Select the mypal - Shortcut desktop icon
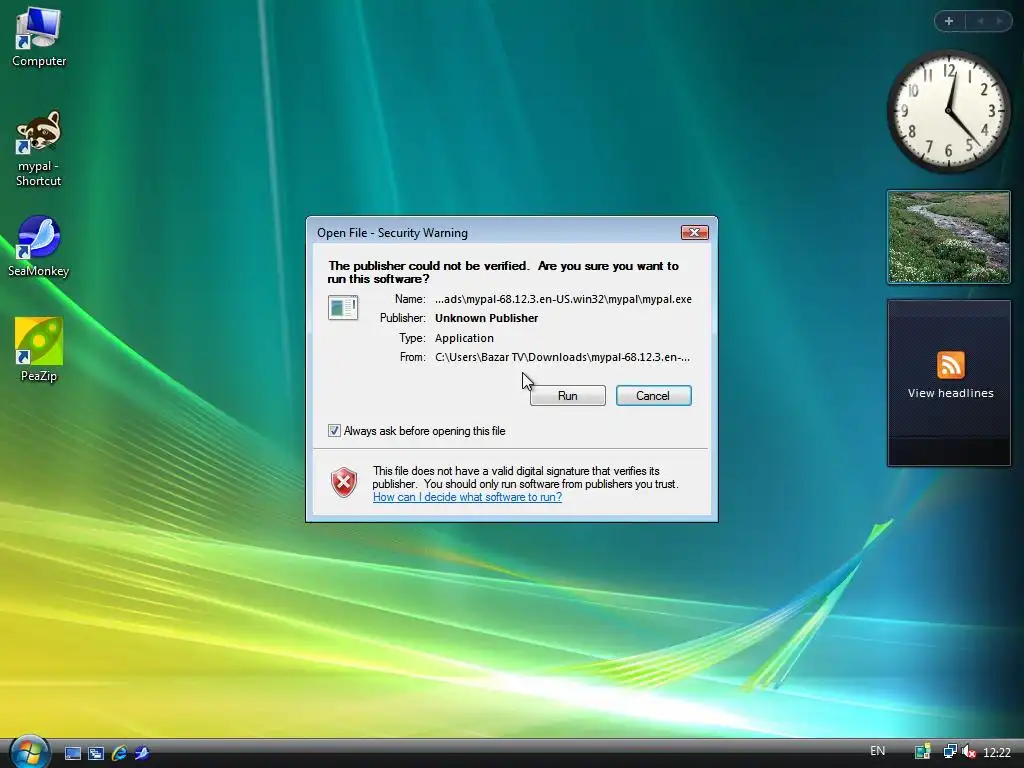This screenshot has height=768, width=1024. pos(39,149)
